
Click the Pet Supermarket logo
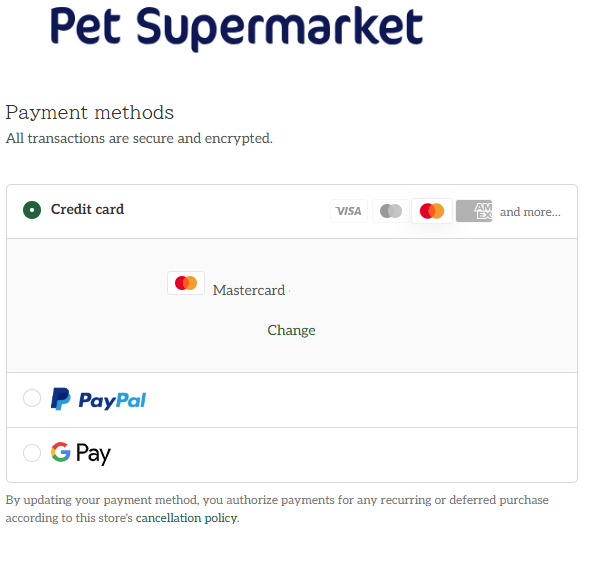click(x=237, y=28)
